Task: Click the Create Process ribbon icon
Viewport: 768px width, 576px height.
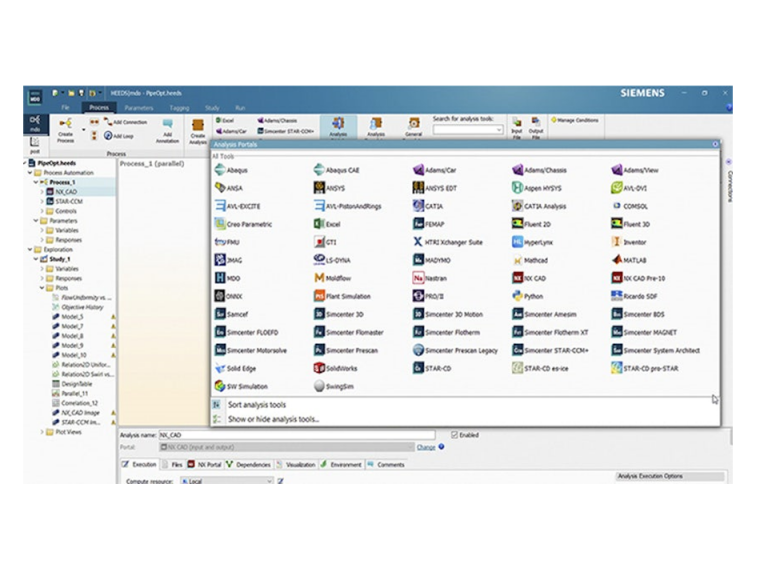Action: point(65,130)
